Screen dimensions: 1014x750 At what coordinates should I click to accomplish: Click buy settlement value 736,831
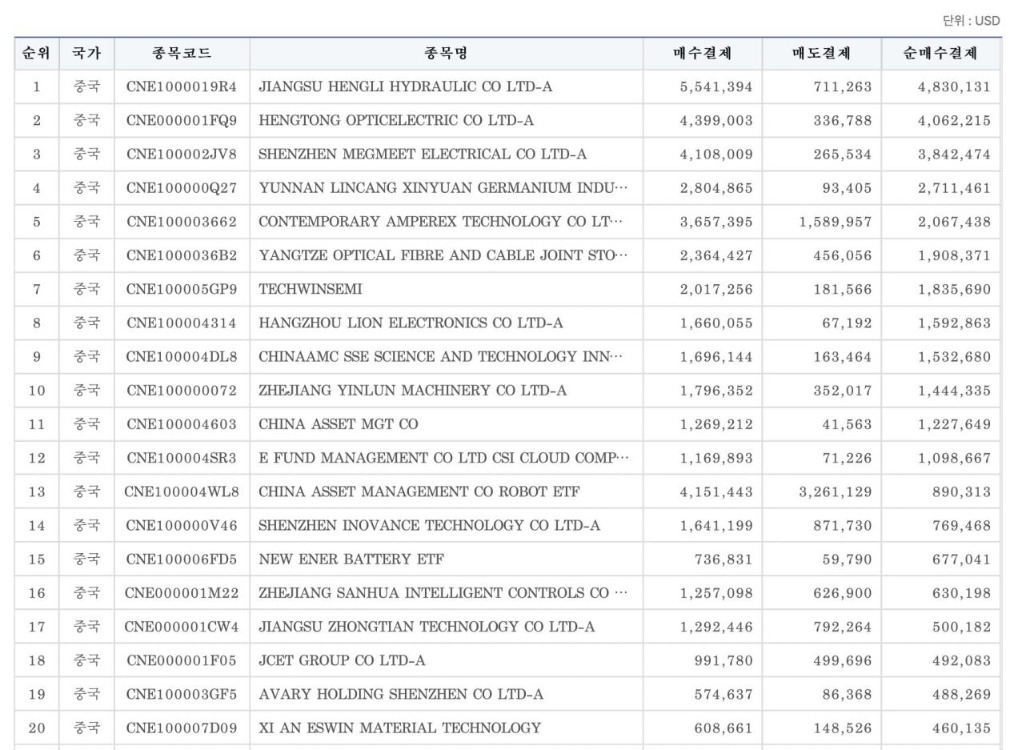[724, 559]
